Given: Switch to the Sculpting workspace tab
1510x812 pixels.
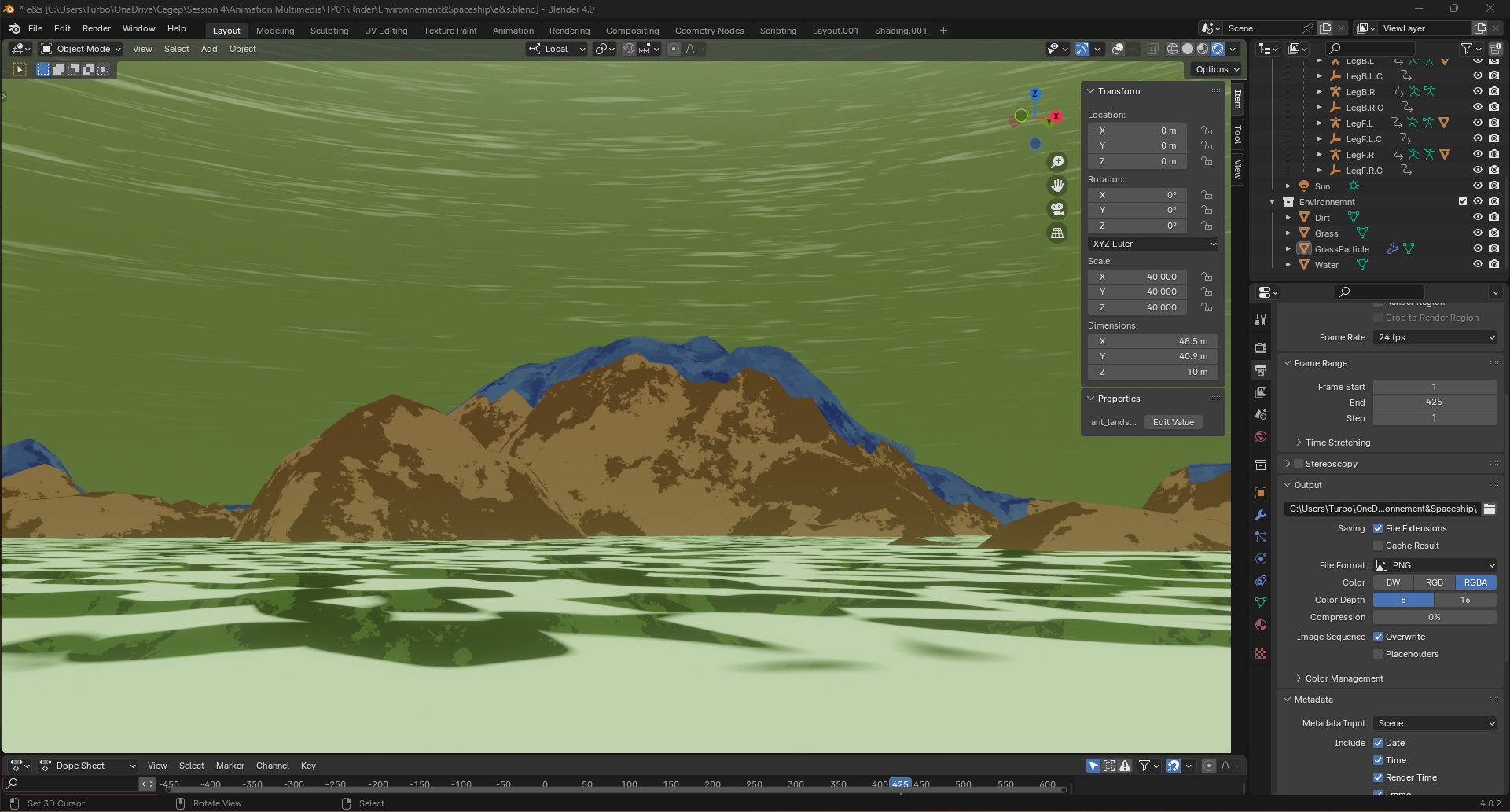Looking at the screenshot, I should pyautogui.click(x=329, y=31).
